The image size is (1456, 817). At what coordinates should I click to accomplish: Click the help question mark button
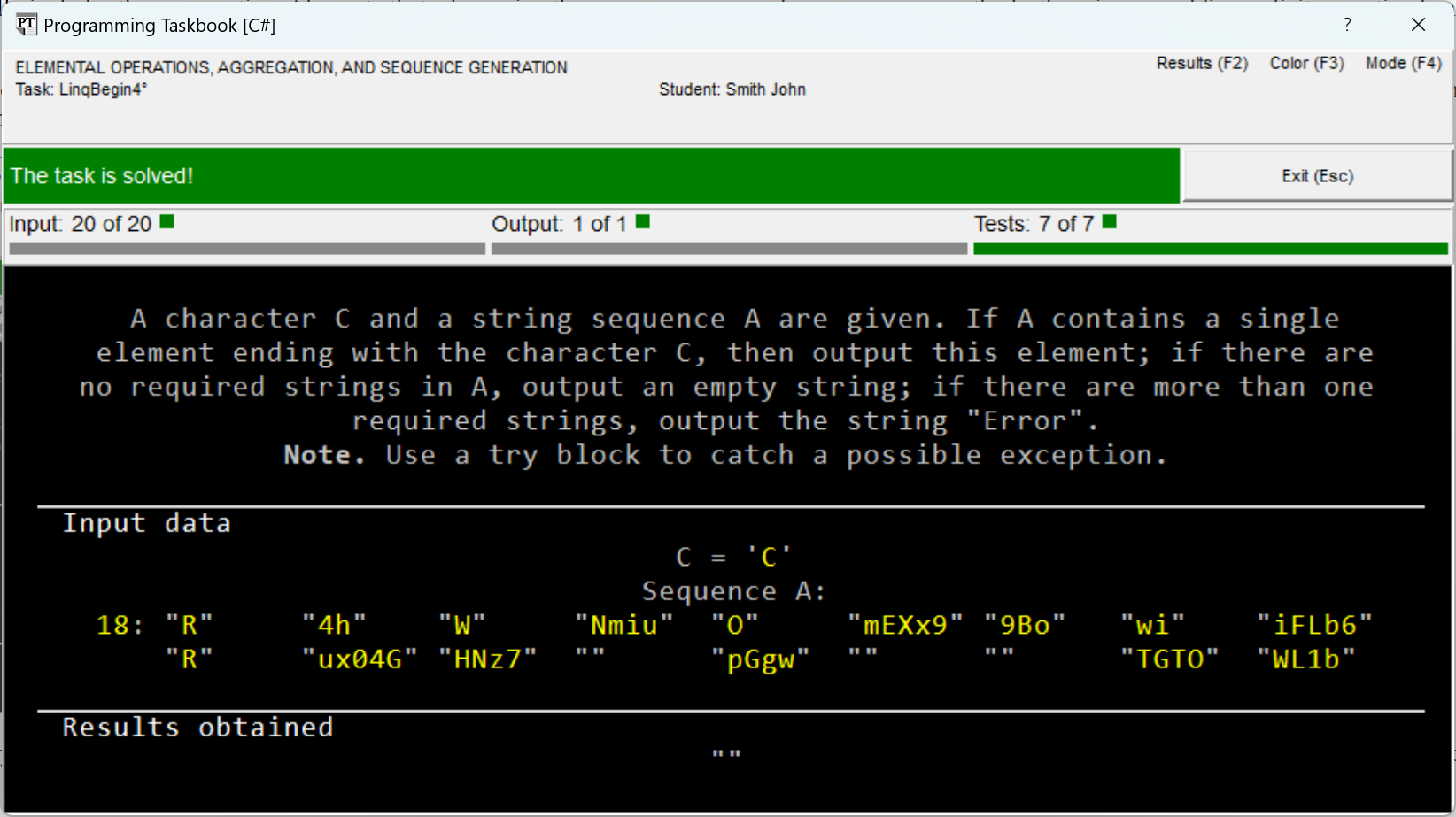tap(1347, 25)
